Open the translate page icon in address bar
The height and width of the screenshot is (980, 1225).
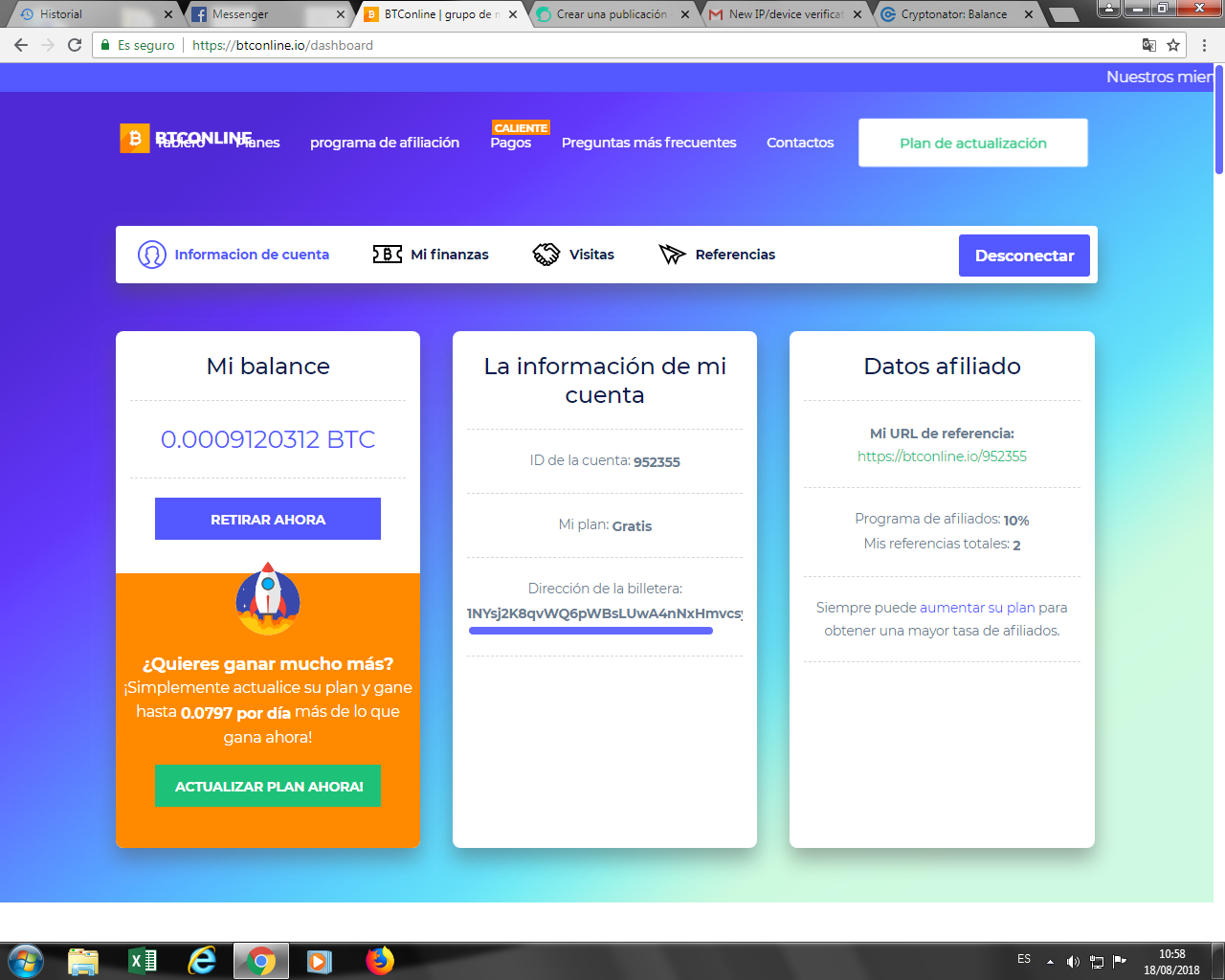click(x=1149, y=45)
